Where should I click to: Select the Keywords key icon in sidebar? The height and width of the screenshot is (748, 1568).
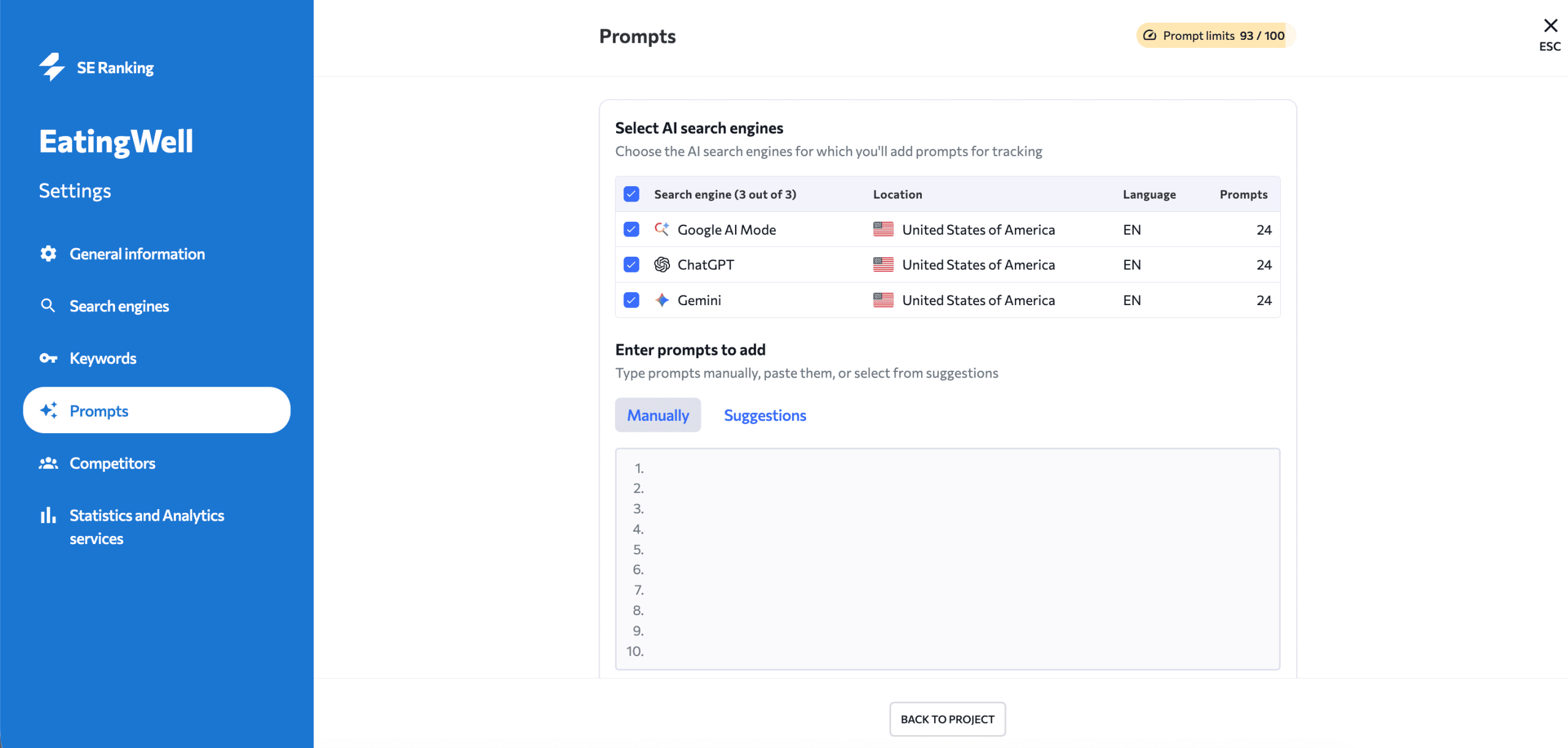click(48, 358)
